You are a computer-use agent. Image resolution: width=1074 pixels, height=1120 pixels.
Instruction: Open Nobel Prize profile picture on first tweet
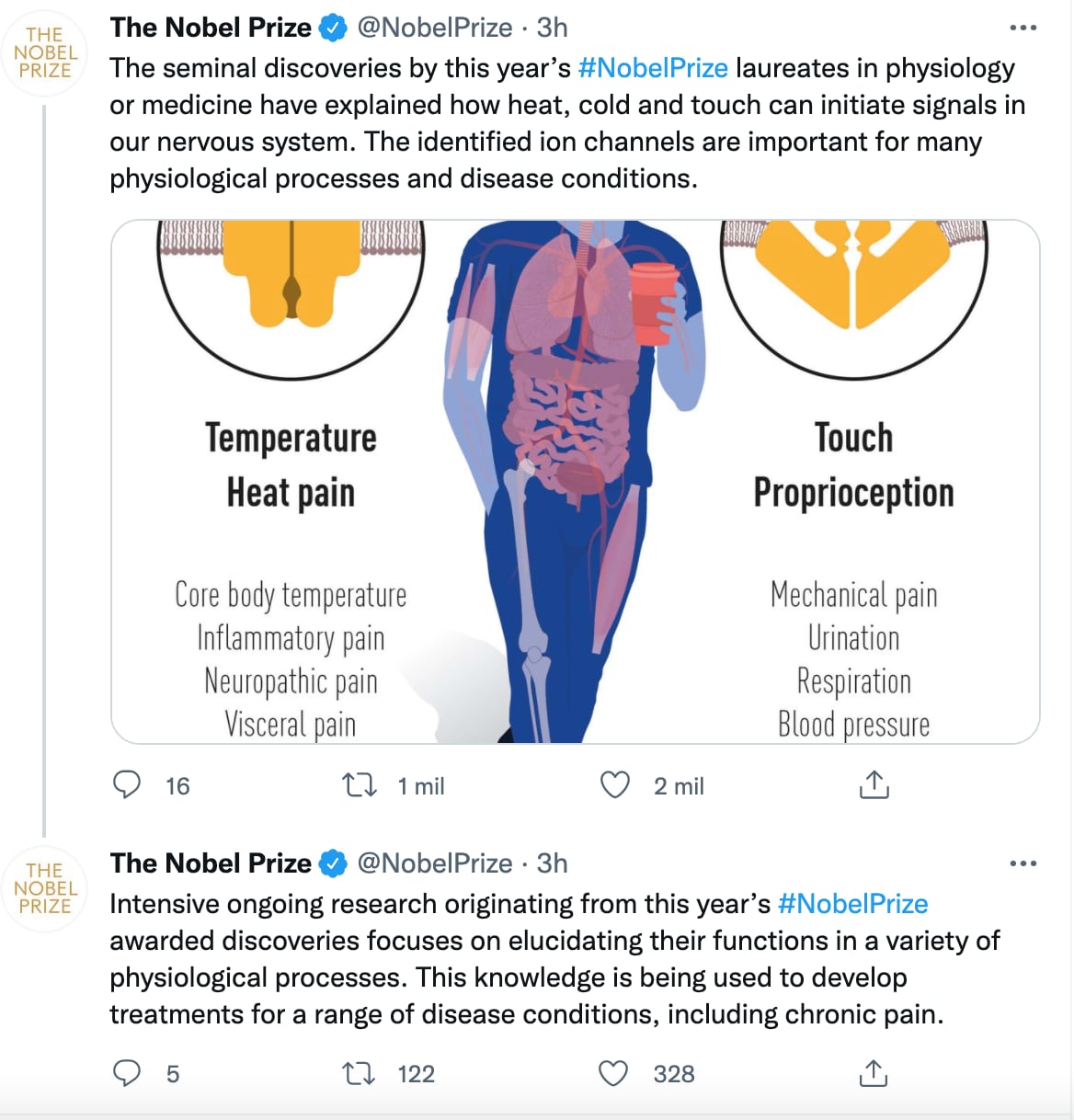pos(45,53)
